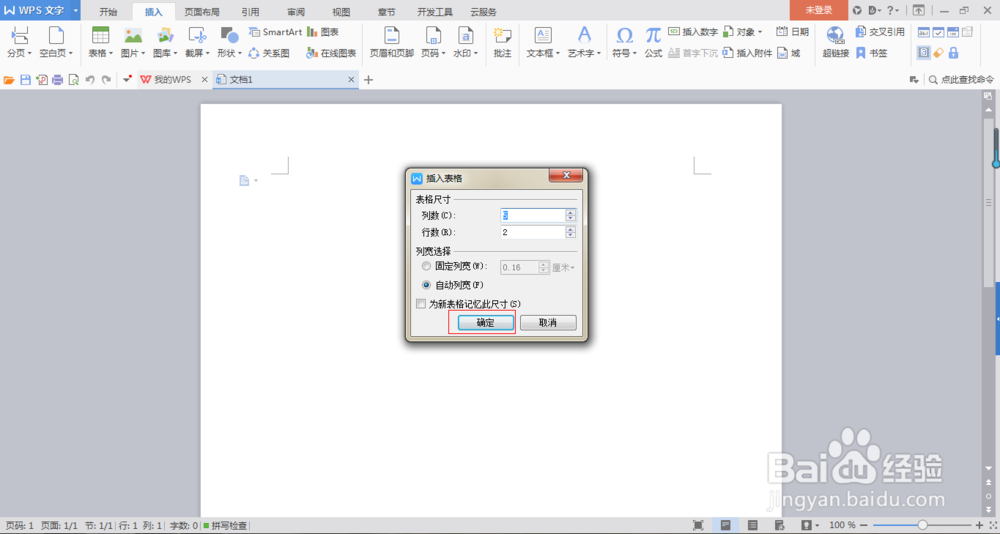
Task: Switch to outline view in status bar
Action: click(x=753, y=525)
